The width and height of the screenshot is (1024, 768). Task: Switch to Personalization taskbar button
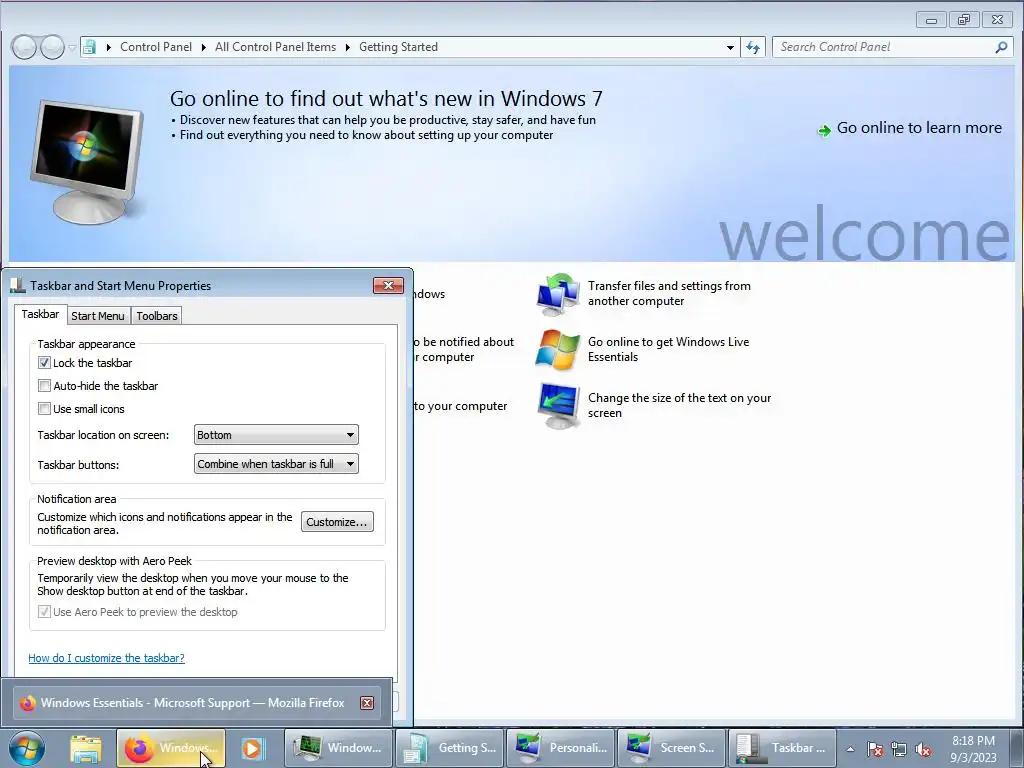[x=560, y=748]
